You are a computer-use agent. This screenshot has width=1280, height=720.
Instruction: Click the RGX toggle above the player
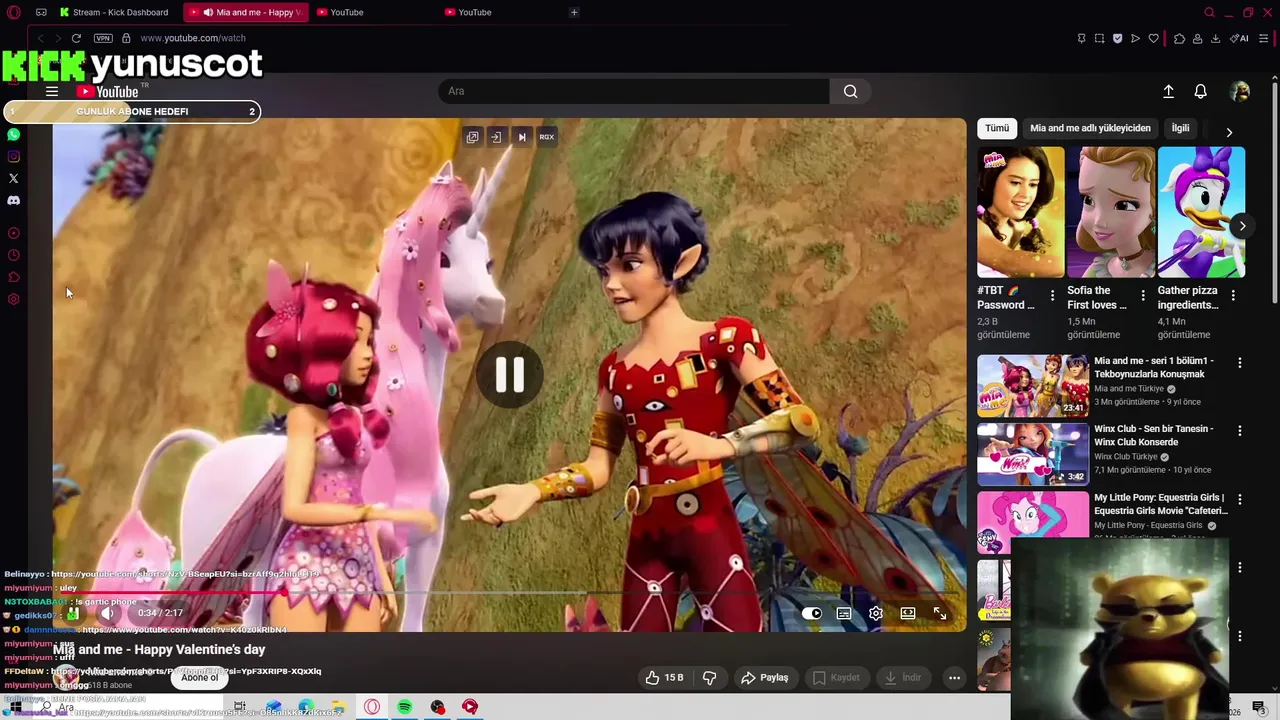[546, 137]
